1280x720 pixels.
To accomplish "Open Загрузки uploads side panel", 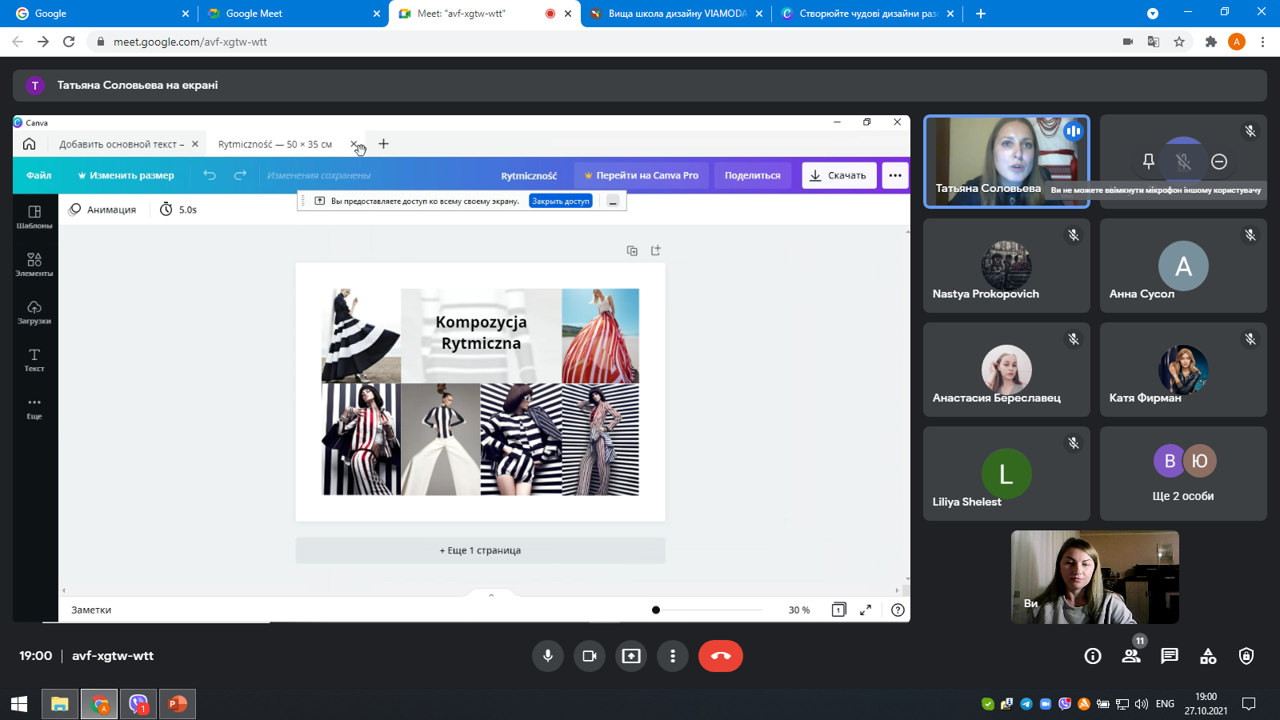I will [34, 312].
